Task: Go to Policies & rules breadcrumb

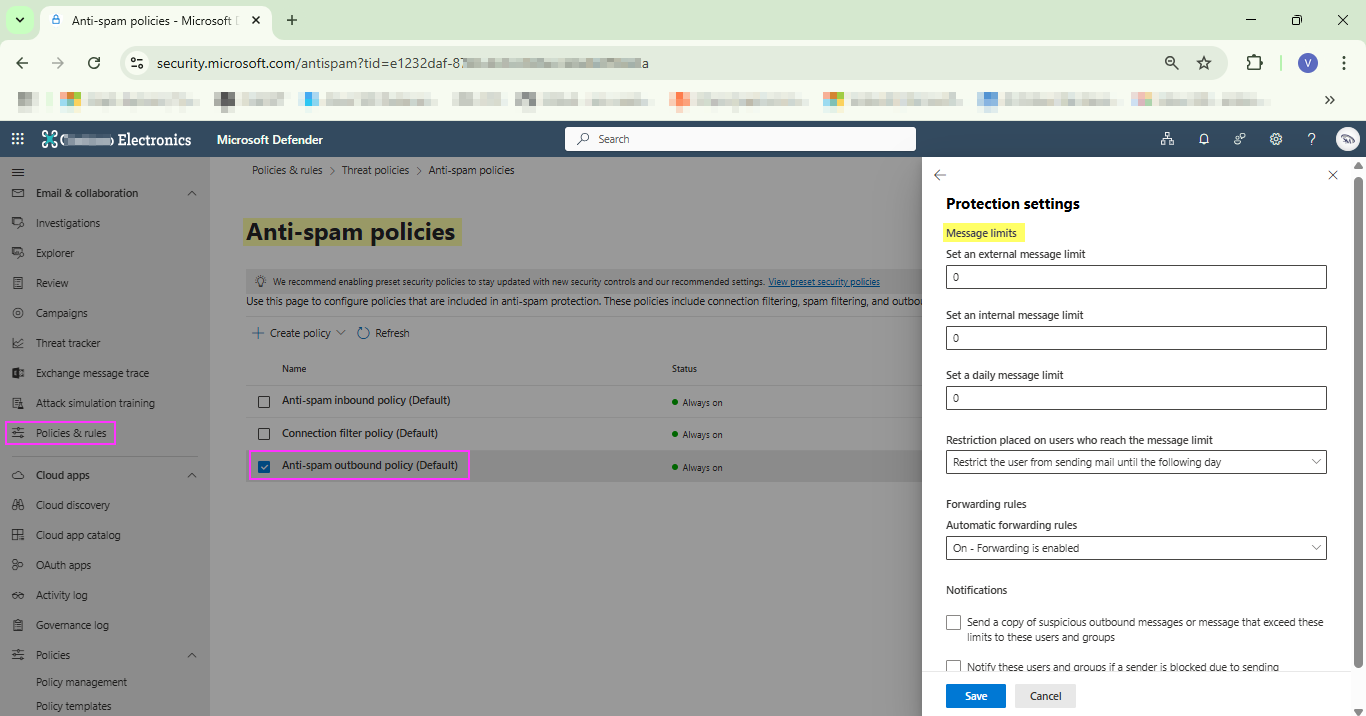Action: point(287,170)
